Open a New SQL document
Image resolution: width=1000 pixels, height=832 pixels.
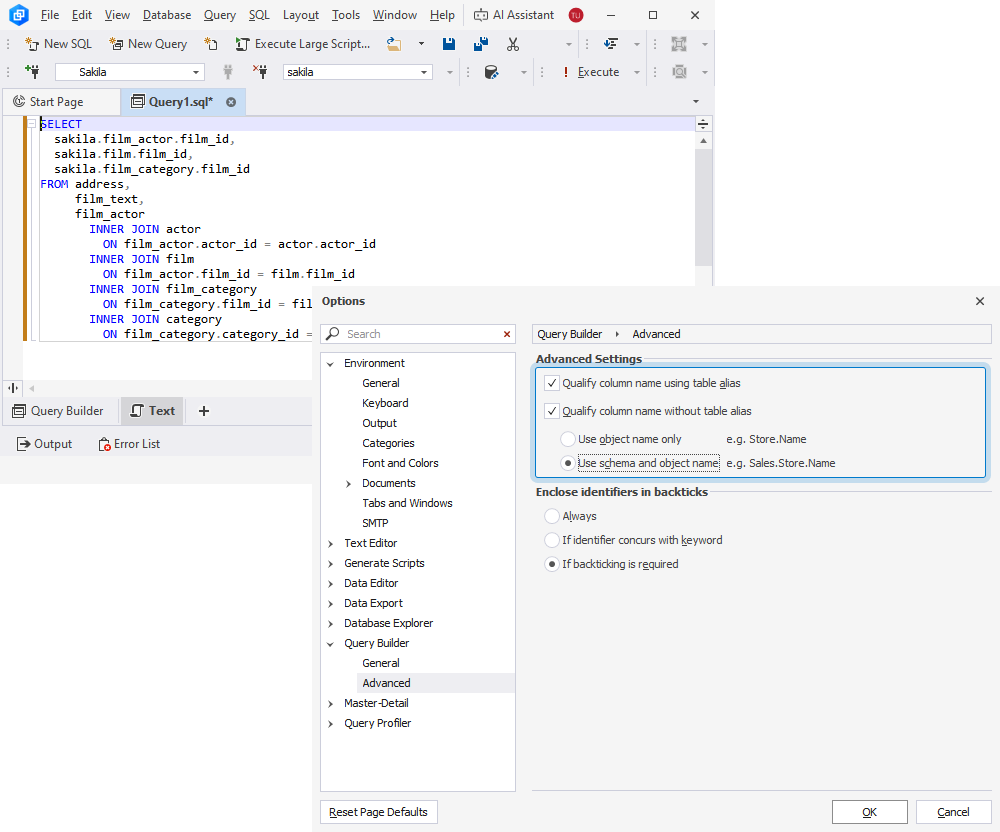click(x=58, y=43)
